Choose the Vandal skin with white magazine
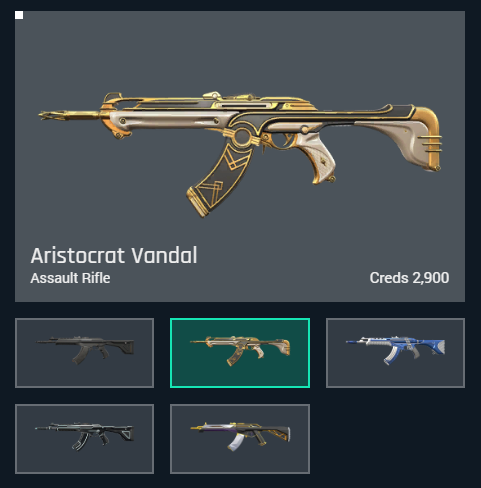Image resolution: width=481 pixels, height=488 pixels. (x=240, y=439)
